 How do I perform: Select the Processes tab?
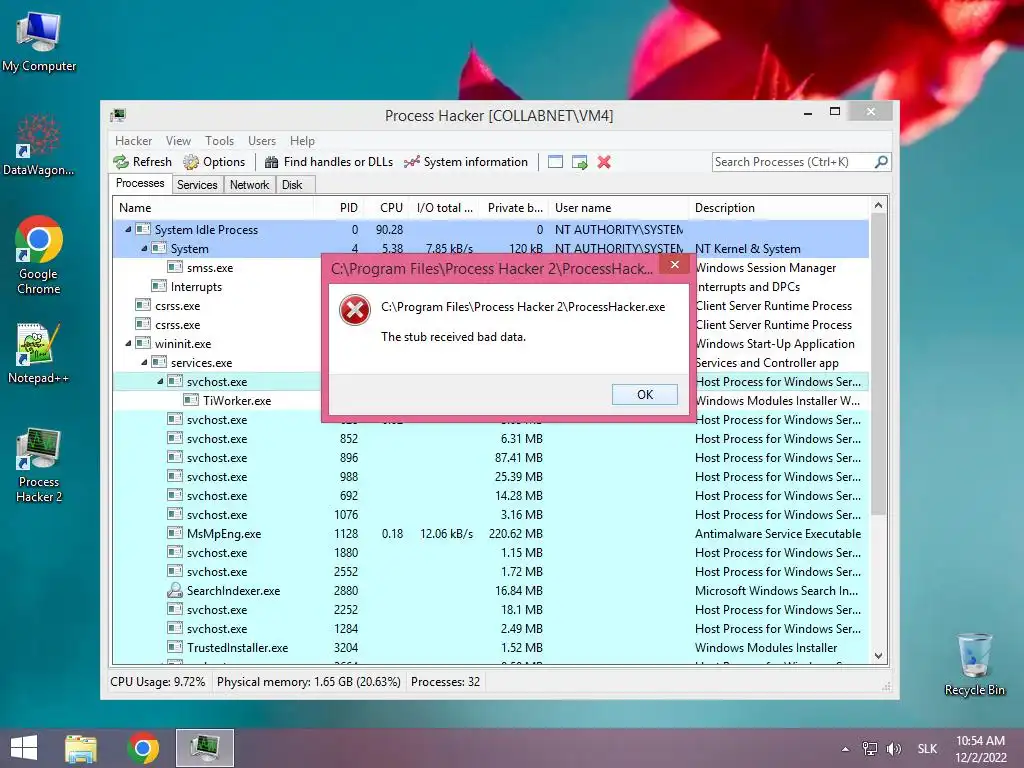tap(140, 184)
